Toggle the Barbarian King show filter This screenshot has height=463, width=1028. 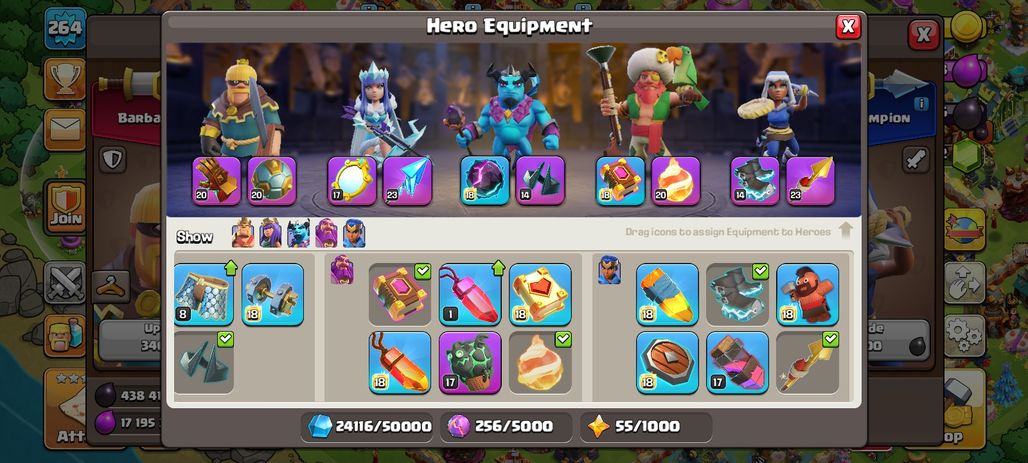[243, 233]
